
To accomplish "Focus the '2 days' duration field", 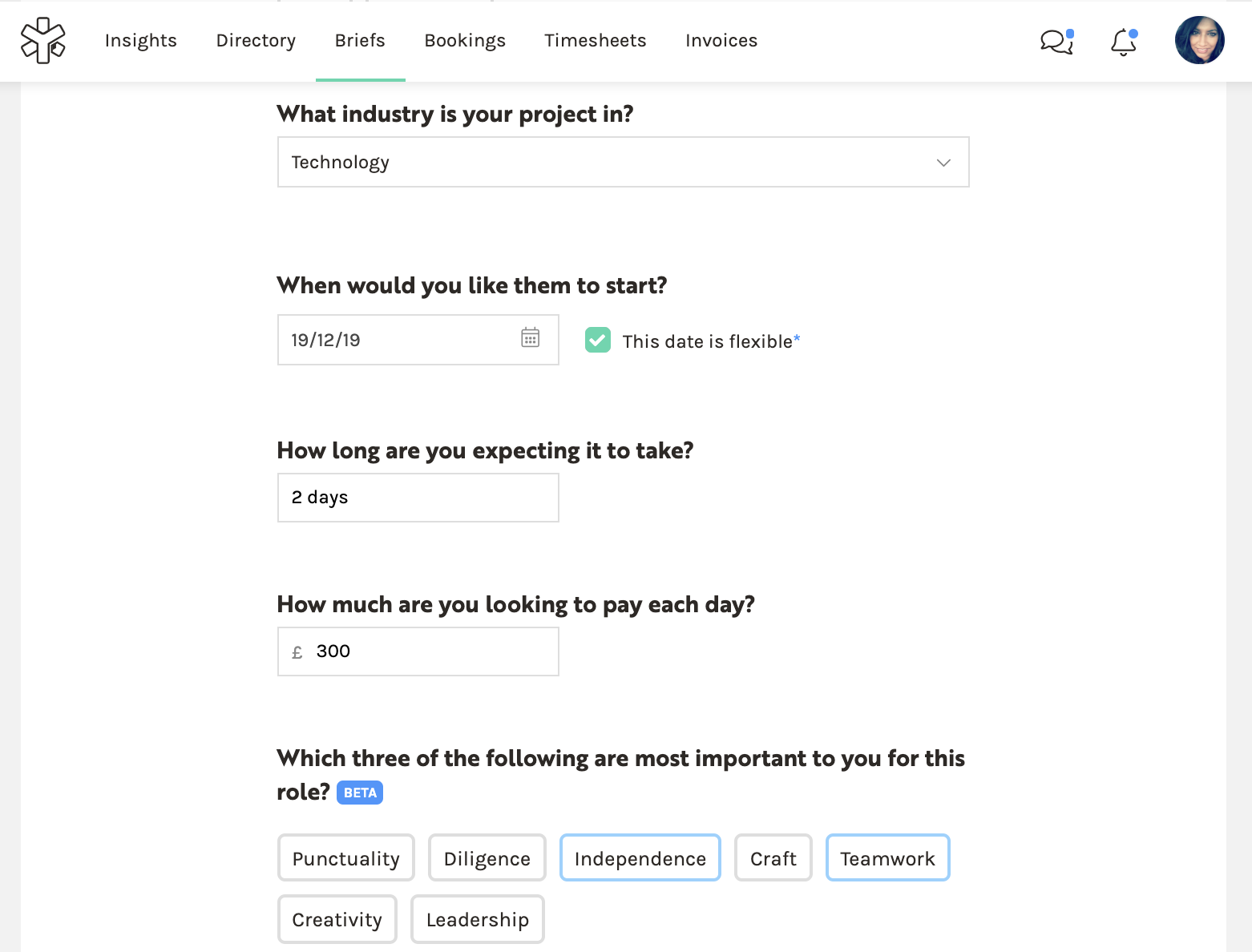I will pyautogui.click(x=418, y=498).
